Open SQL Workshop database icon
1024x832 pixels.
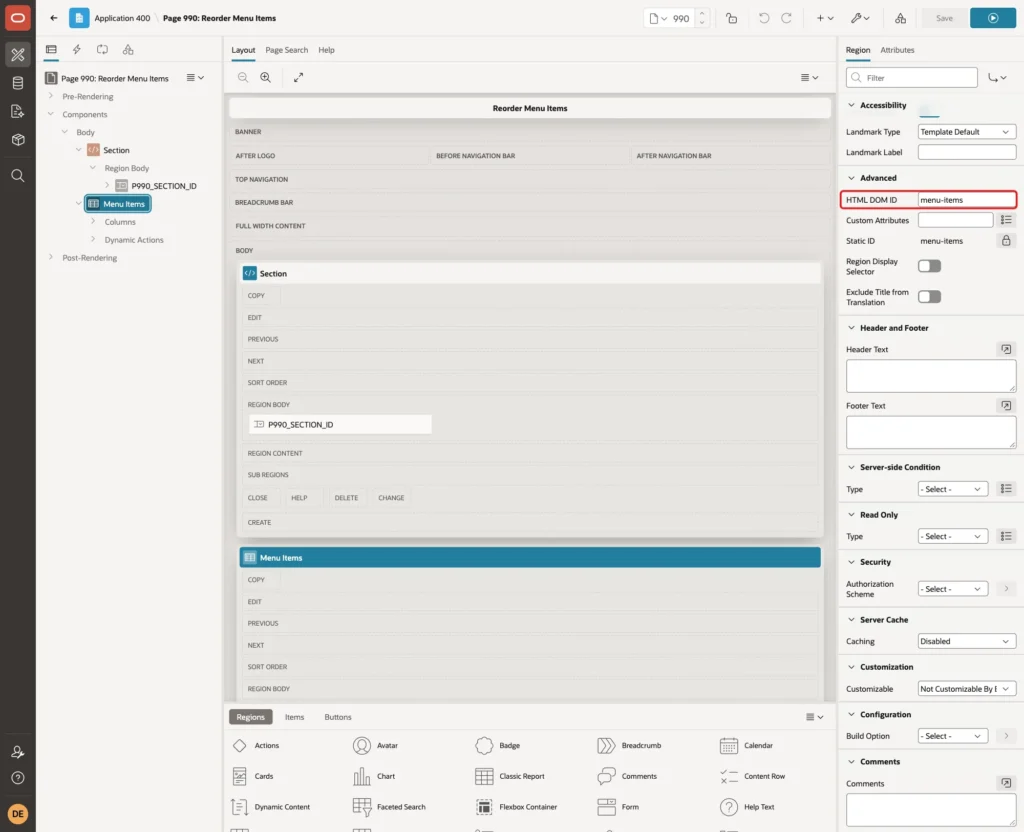tap(18, 83)
